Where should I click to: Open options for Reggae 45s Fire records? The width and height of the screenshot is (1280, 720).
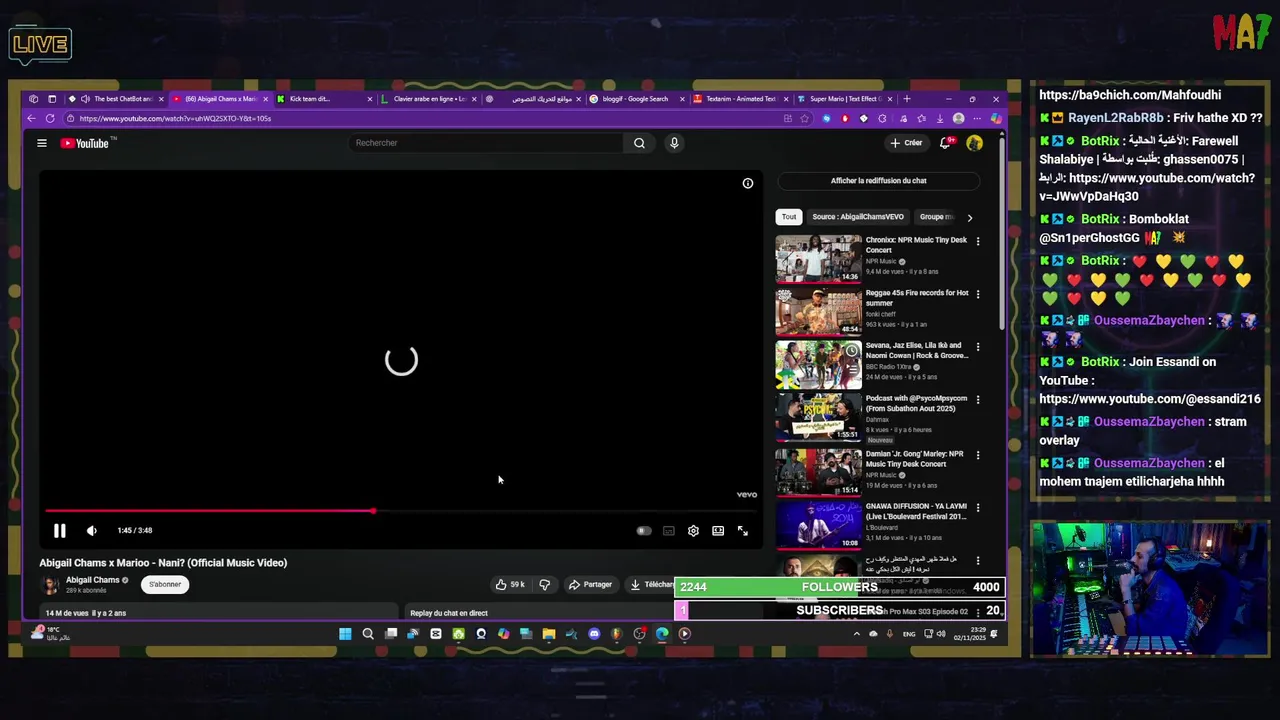978,294
